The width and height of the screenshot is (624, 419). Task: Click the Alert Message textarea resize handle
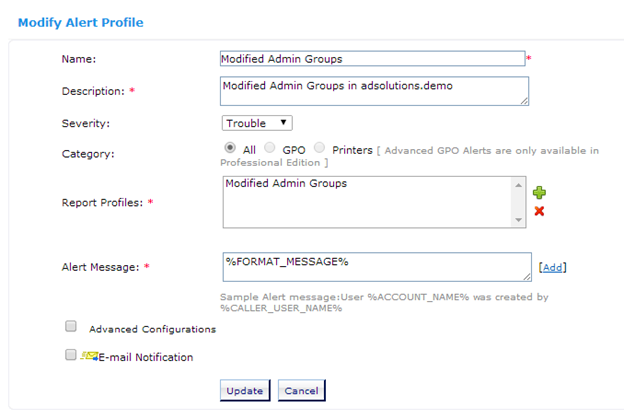(526, 277)
